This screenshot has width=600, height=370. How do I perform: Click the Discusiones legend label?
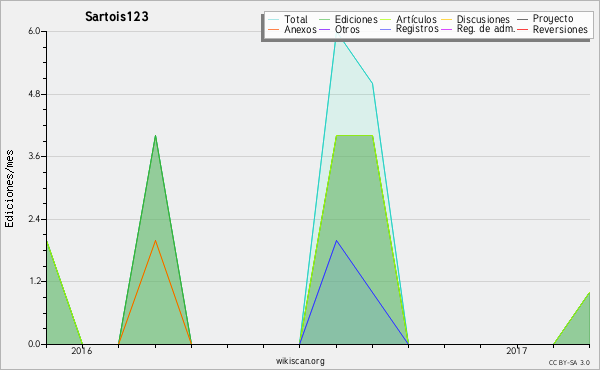(x=483, y=19)
